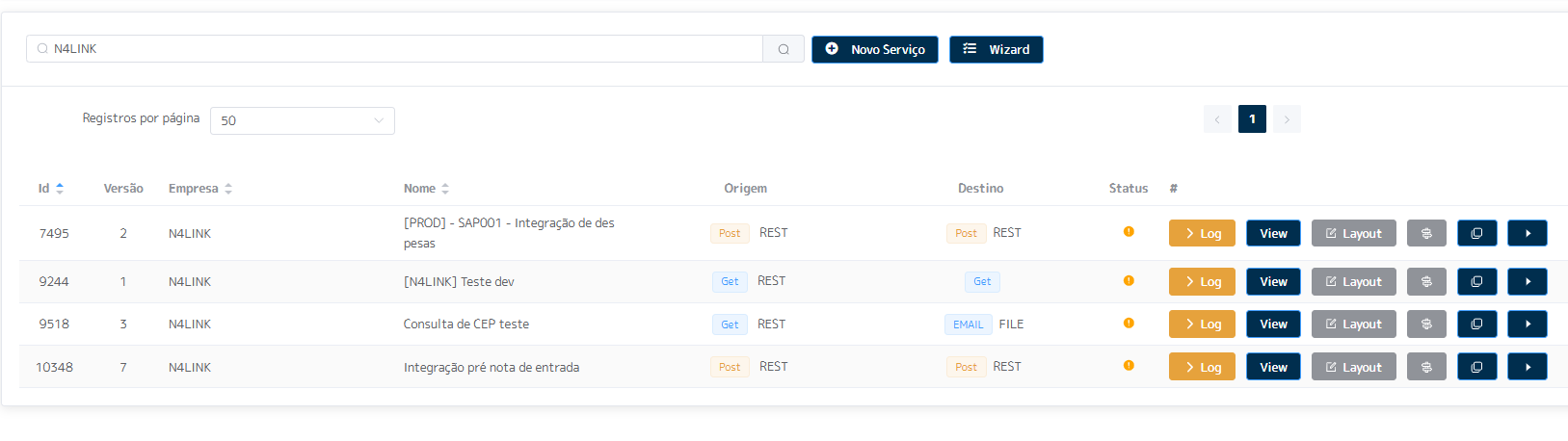Click the orange status indicator of service 9518
The image size is (1568, 441).
pyautogui.click(x=1129, y=323)
